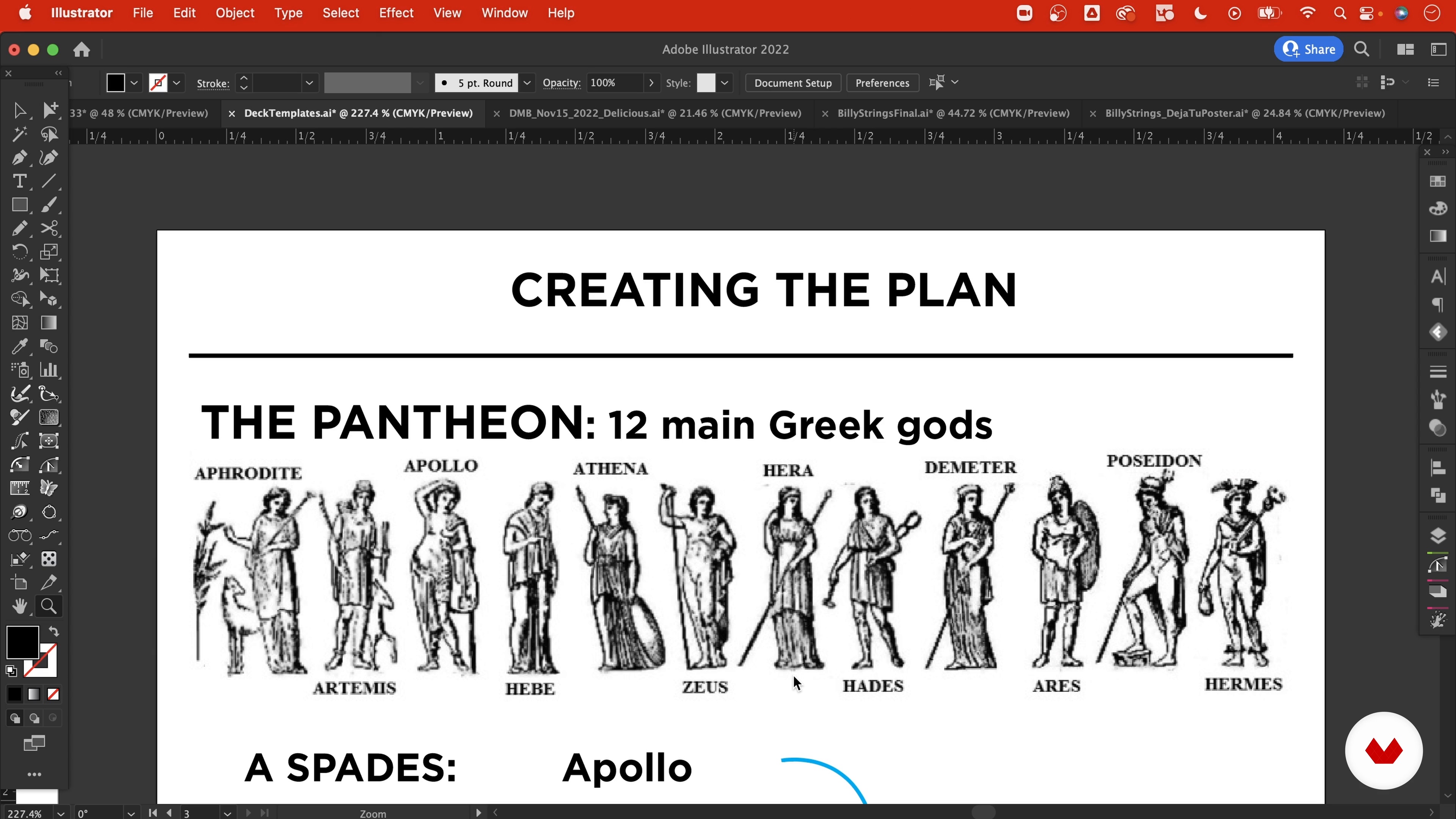Select the Rectangle tool

pyautogui.click(x=20, y=205)
